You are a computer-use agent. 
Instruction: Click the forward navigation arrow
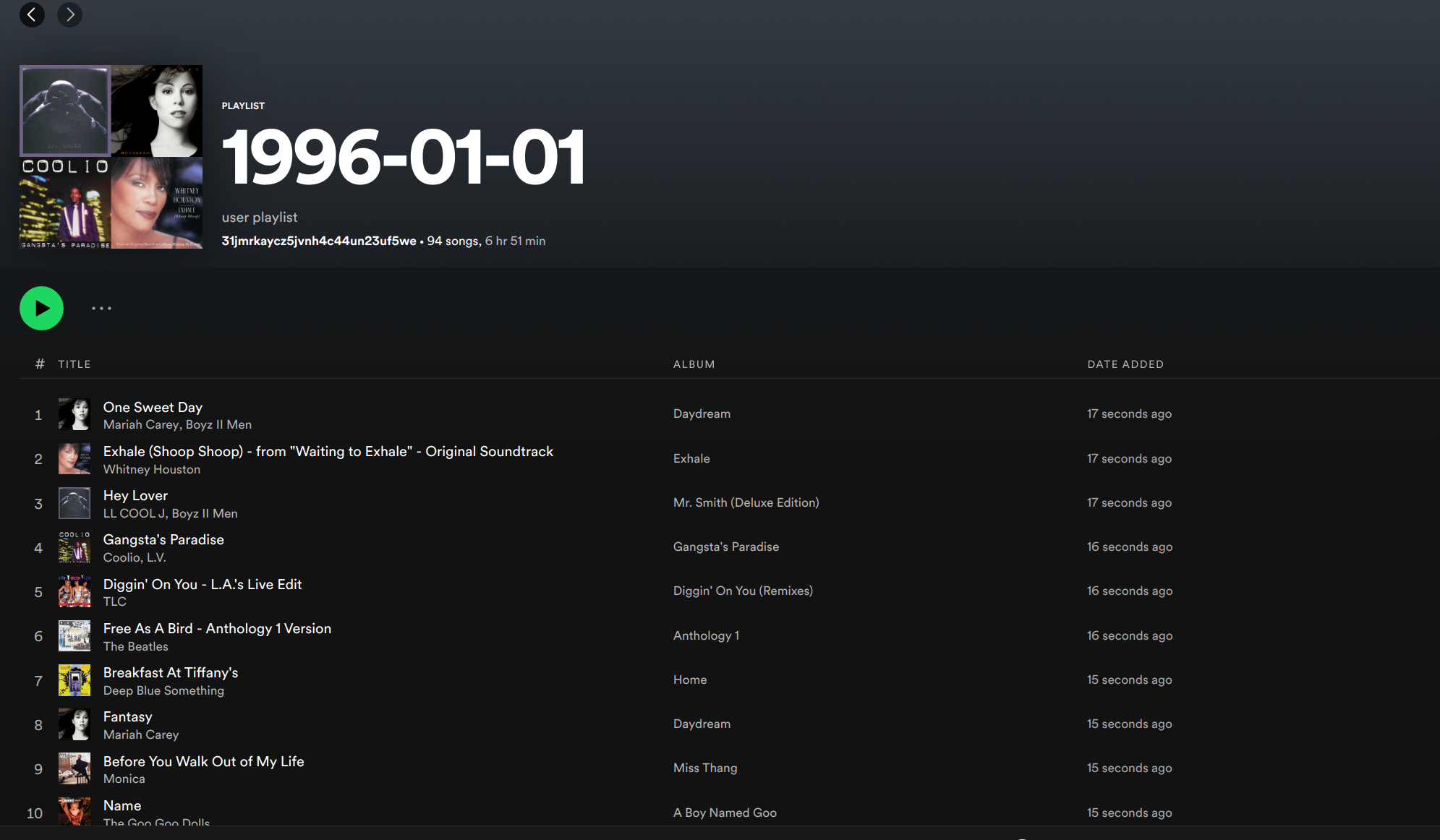coord(69,14)
